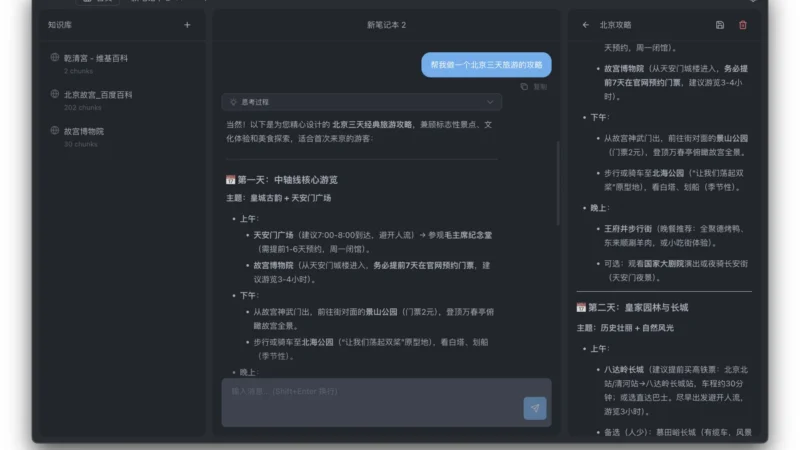This screenshot has height=450, width=800.
Task: Click 备选（人少）：慕田峪长城 line
Action: pyautogui.click(x=678, y=432)
